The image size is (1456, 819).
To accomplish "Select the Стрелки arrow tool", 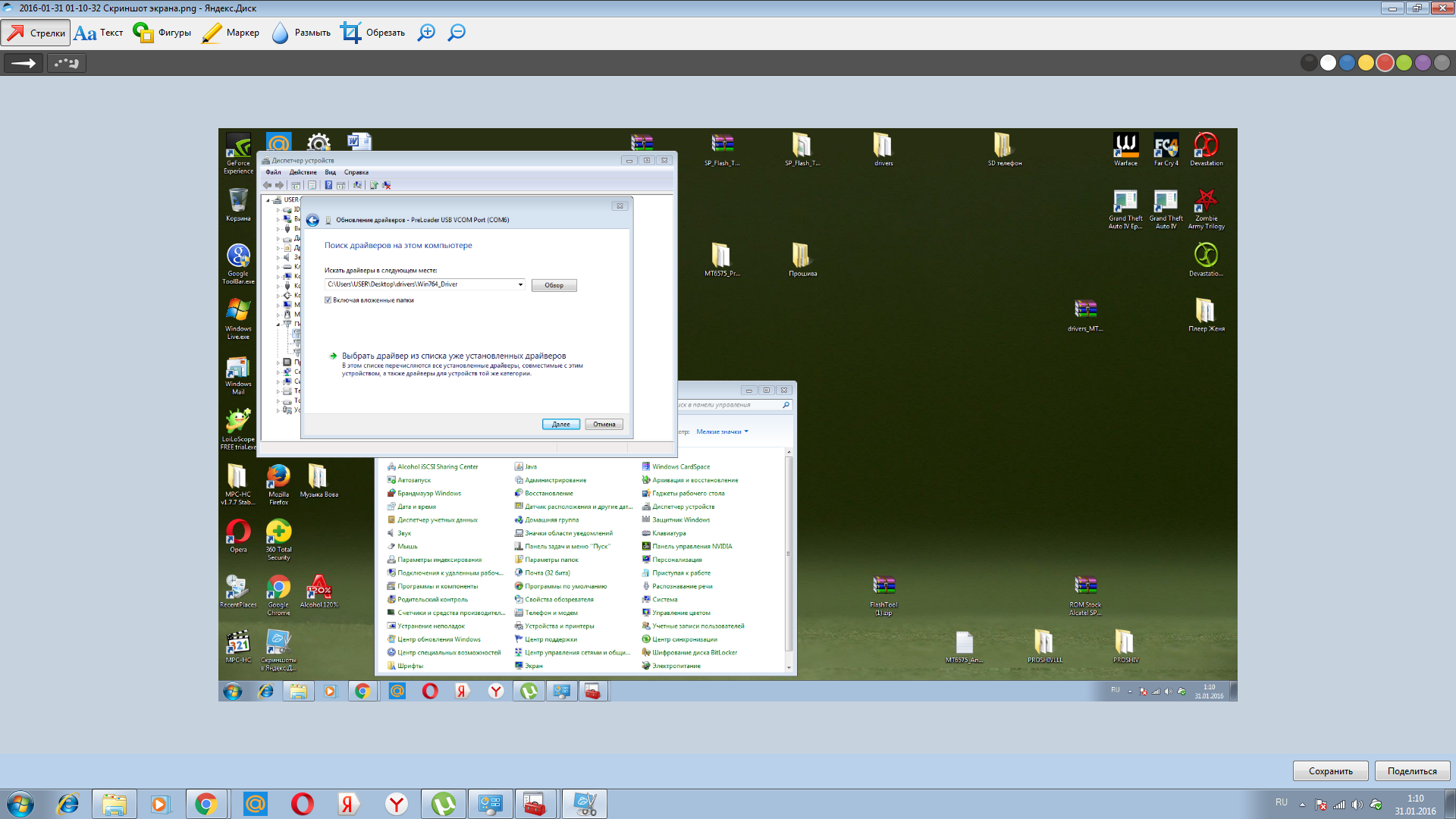I will (x=36, y=33).
